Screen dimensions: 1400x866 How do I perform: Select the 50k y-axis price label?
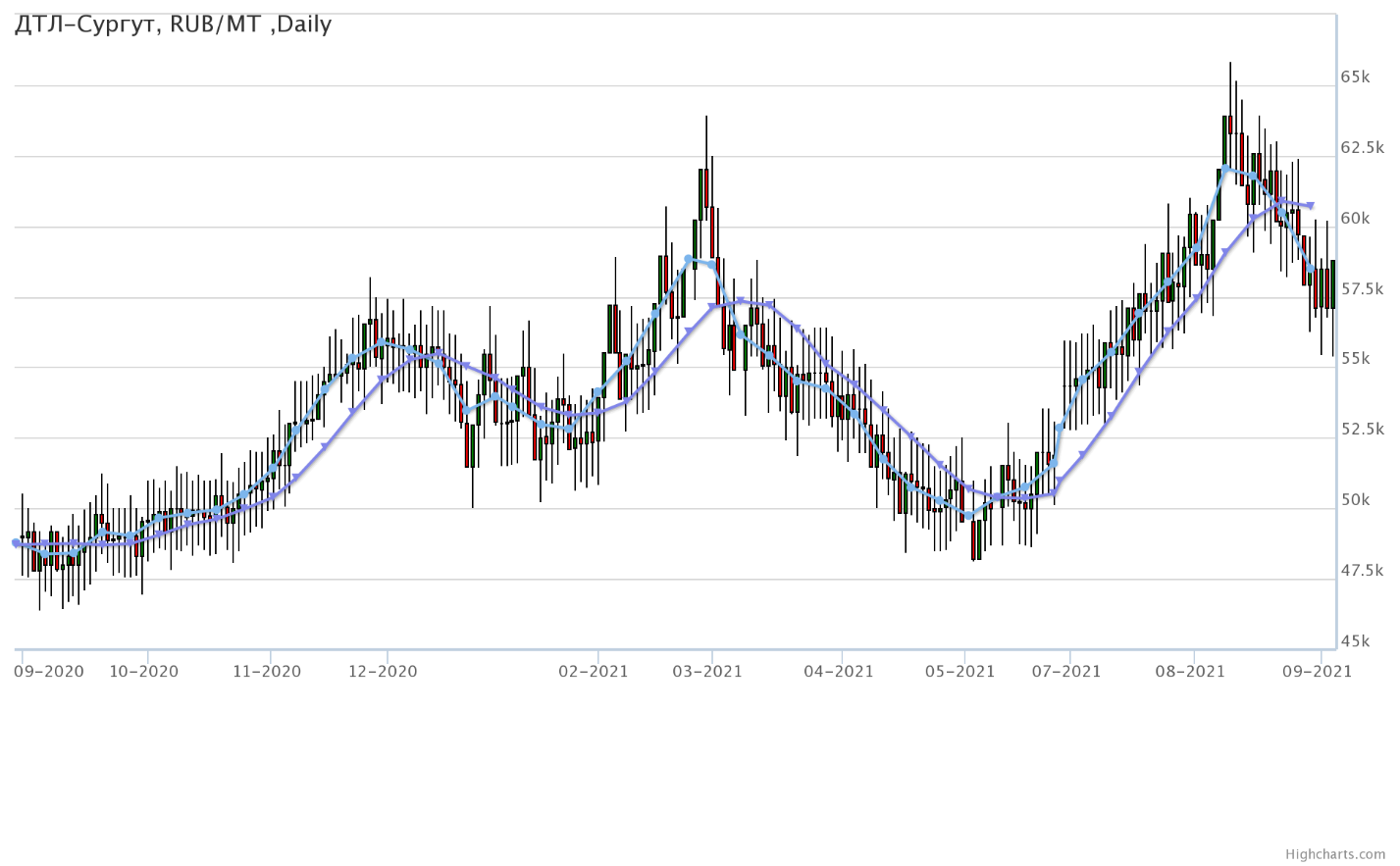[1355, 500]
